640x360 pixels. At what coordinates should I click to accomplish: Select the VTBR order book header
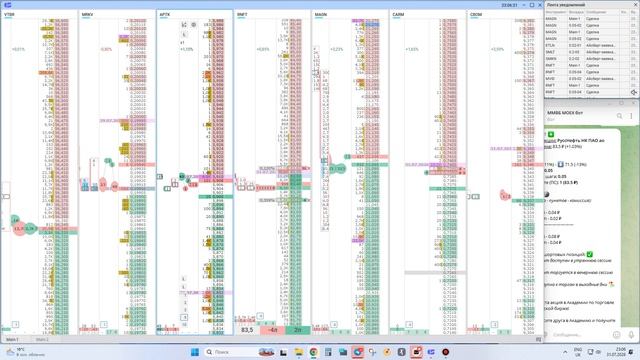(9, 15)
